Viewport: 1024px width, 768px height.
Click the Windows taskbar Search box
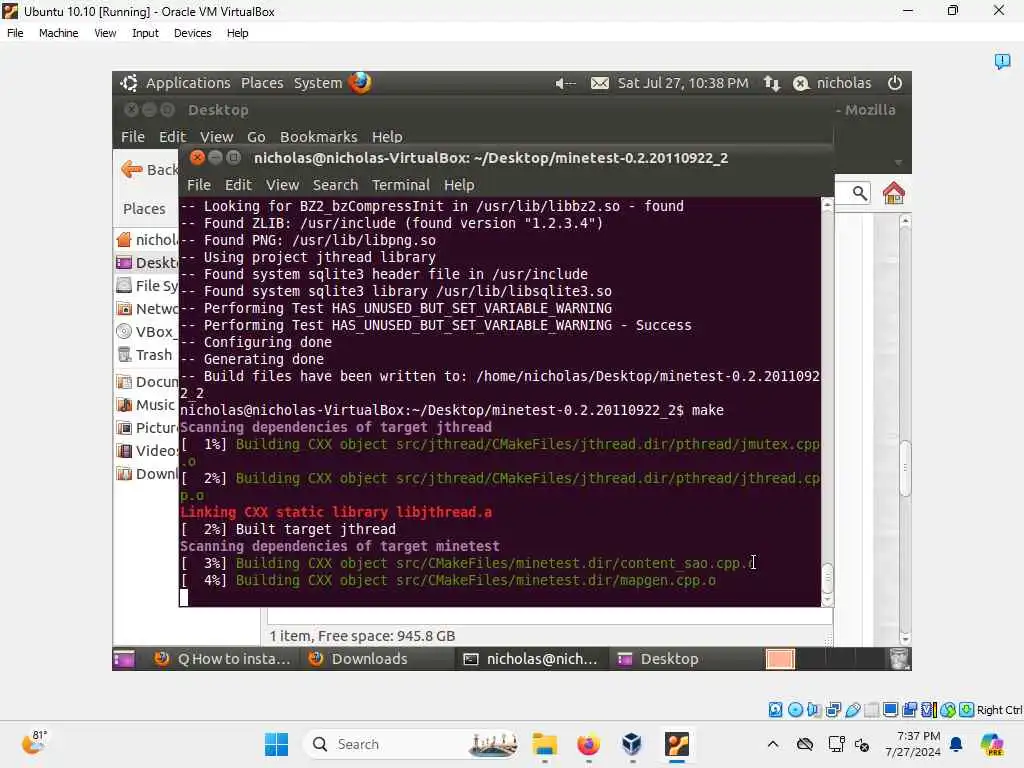click(413, 744)
